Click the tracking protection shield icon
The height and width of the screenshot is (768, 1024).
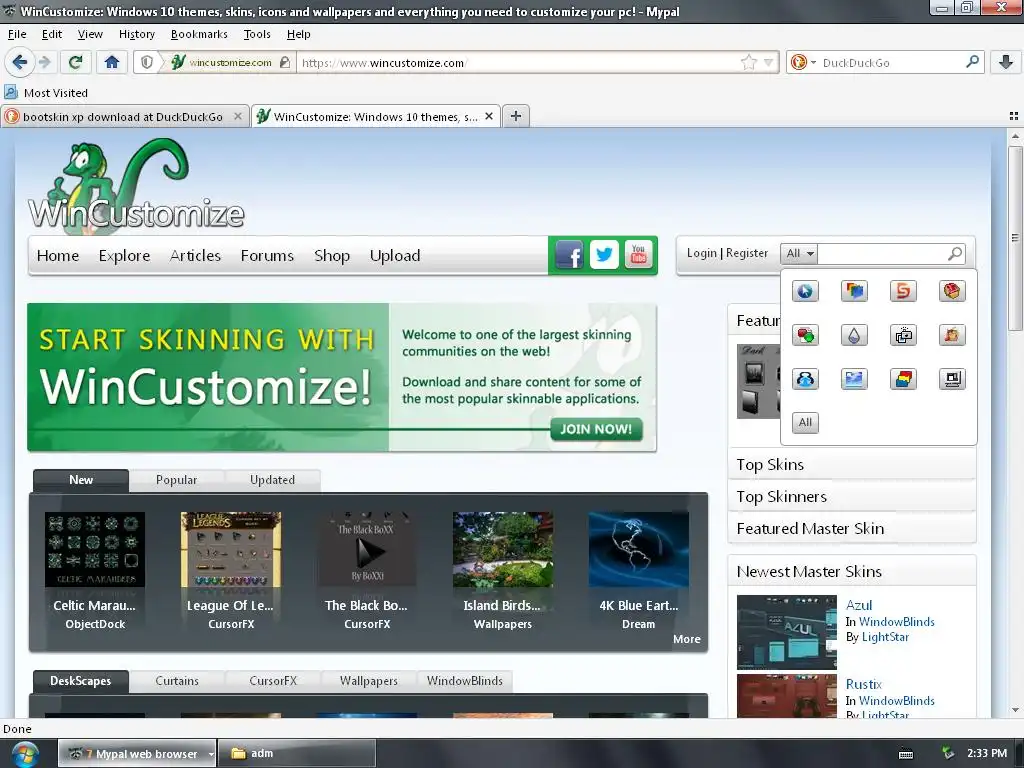(147, 62)
